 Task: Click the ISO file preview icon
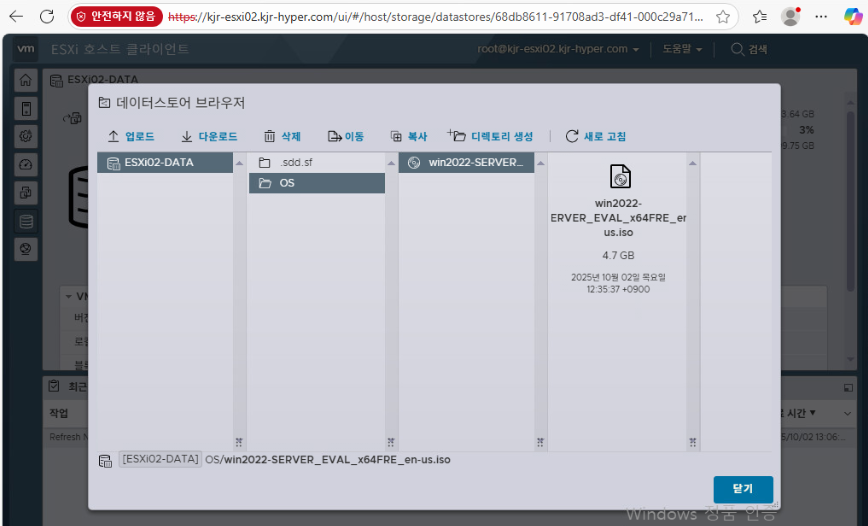(x=620, y=177)
